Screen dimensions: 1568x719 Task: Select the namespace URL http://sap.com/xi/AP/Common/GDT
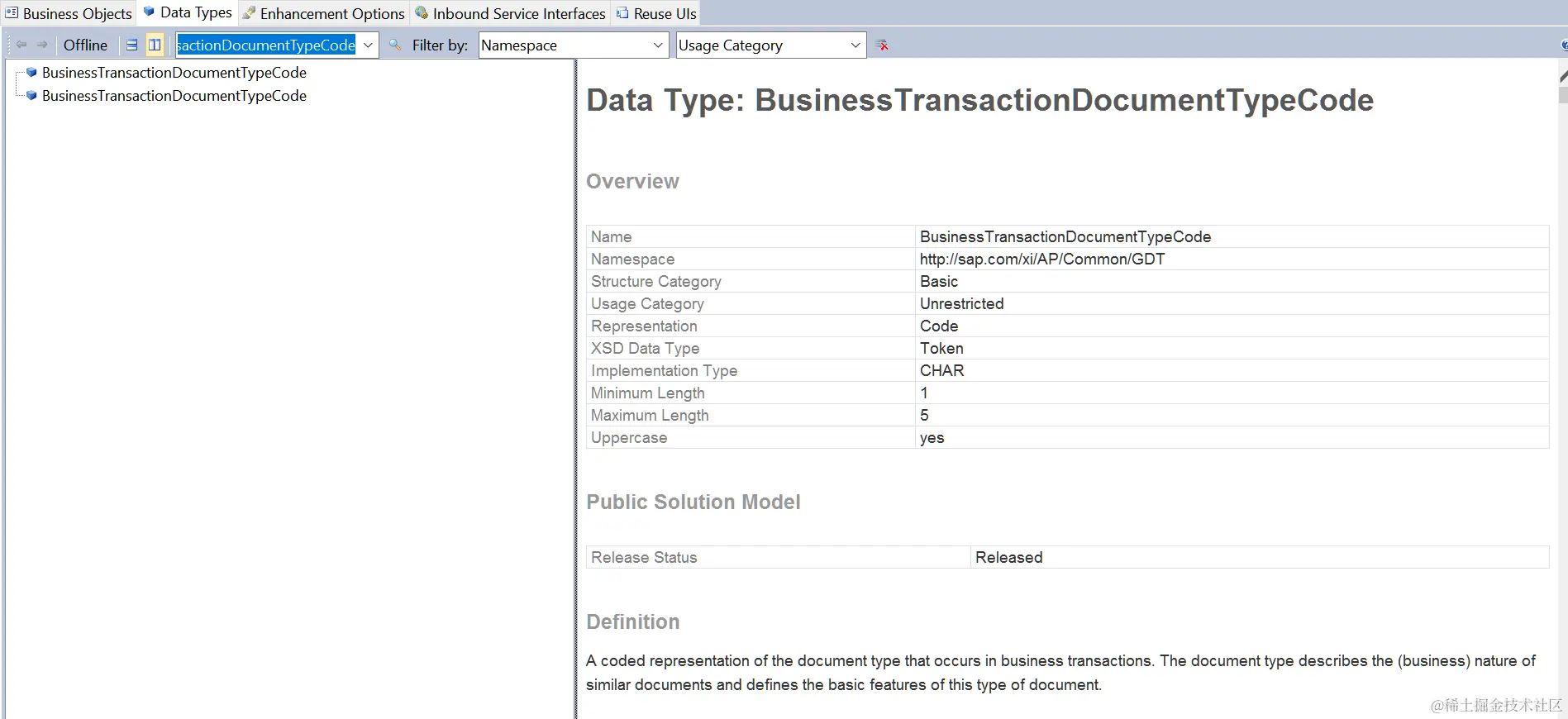1042,259
